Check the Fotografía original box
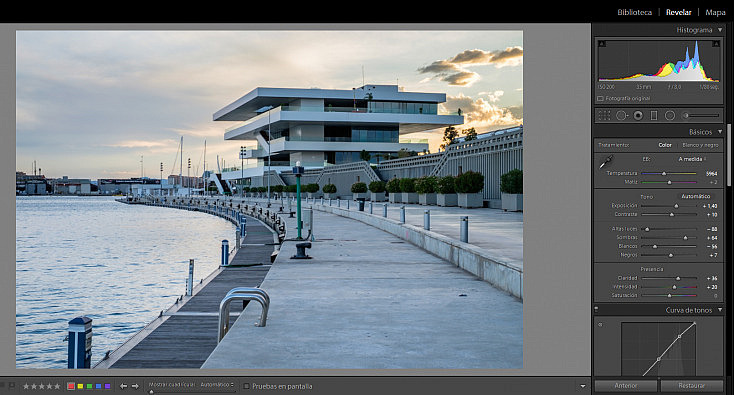This screenshot has height=395, width=734. coord(600,98)
